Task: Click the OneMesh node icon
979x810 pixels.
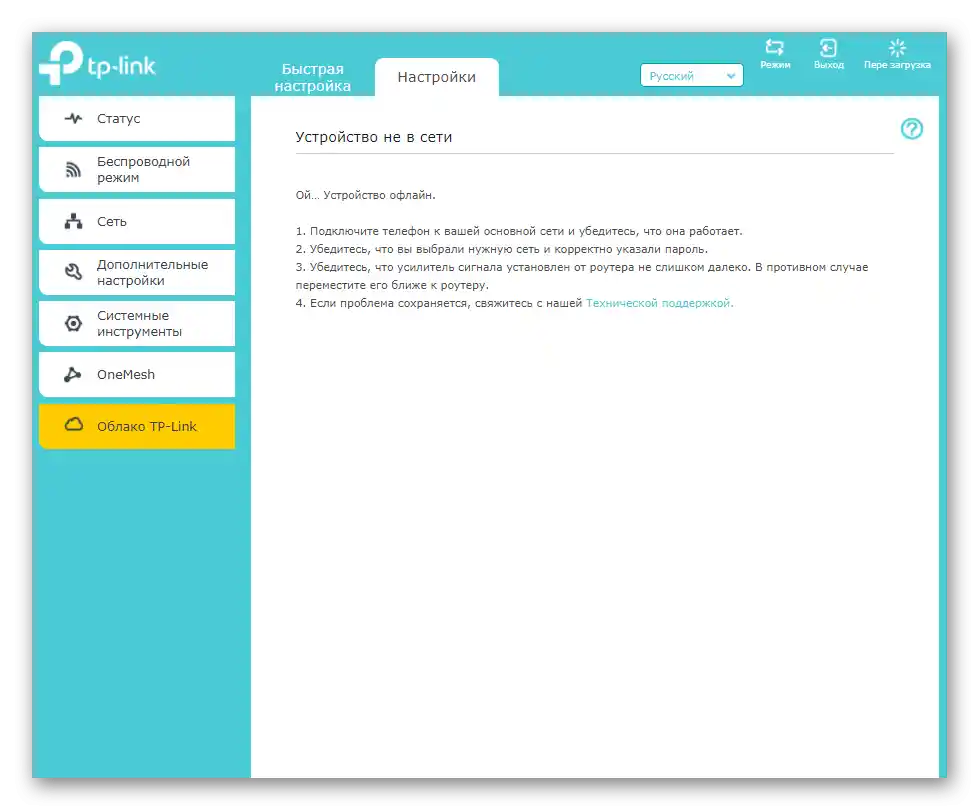Action: (72, 374)
